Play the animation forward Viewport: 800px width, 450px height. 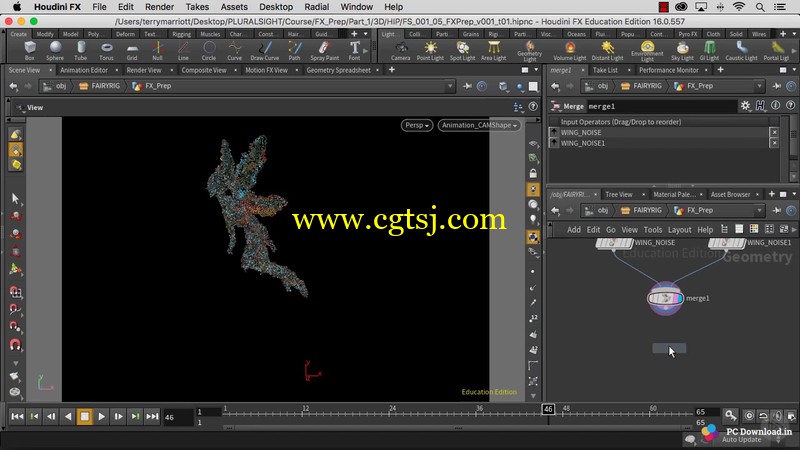click(102, 416)
